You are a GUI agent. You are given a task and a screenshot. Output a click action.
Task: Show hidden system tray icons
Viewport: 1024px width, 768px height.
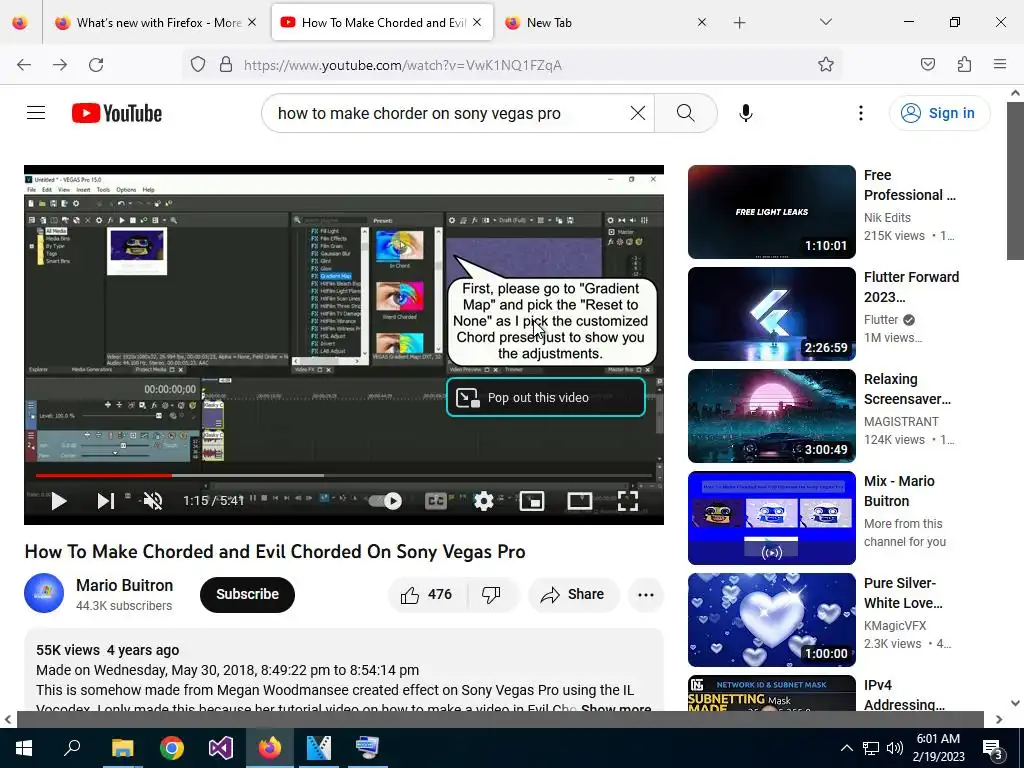coord(846,748)
